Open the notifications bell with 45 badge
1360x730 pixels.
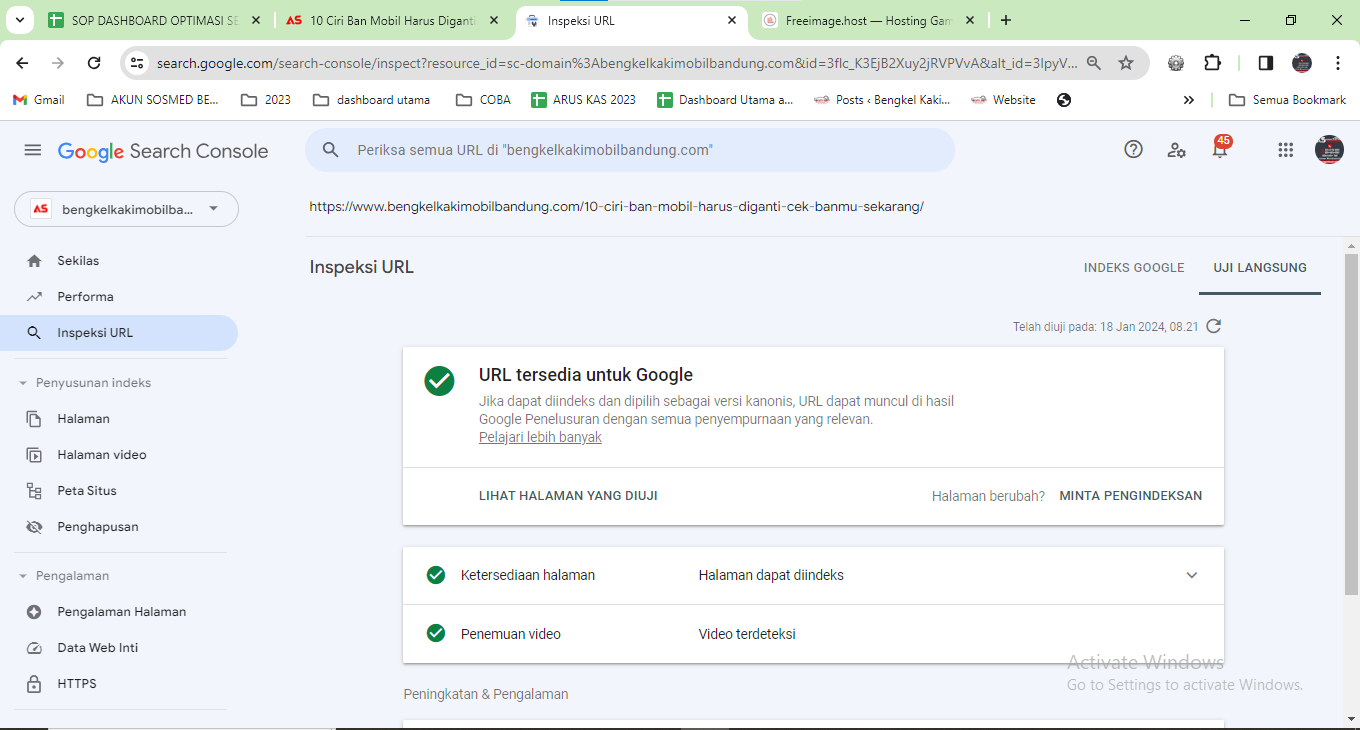(1220, 148)
